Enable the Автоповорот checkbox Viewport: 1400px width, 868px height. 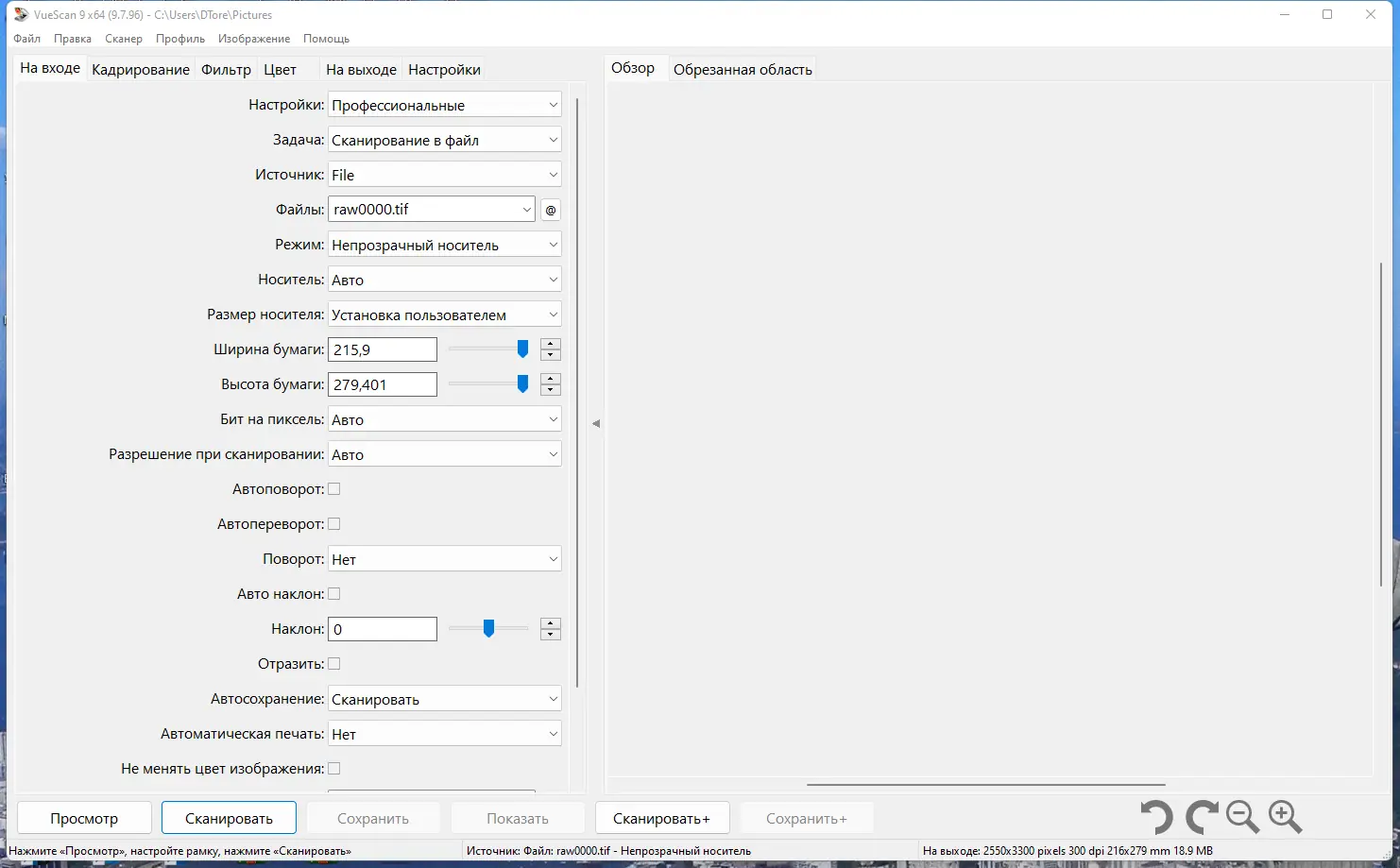point(333,489)
